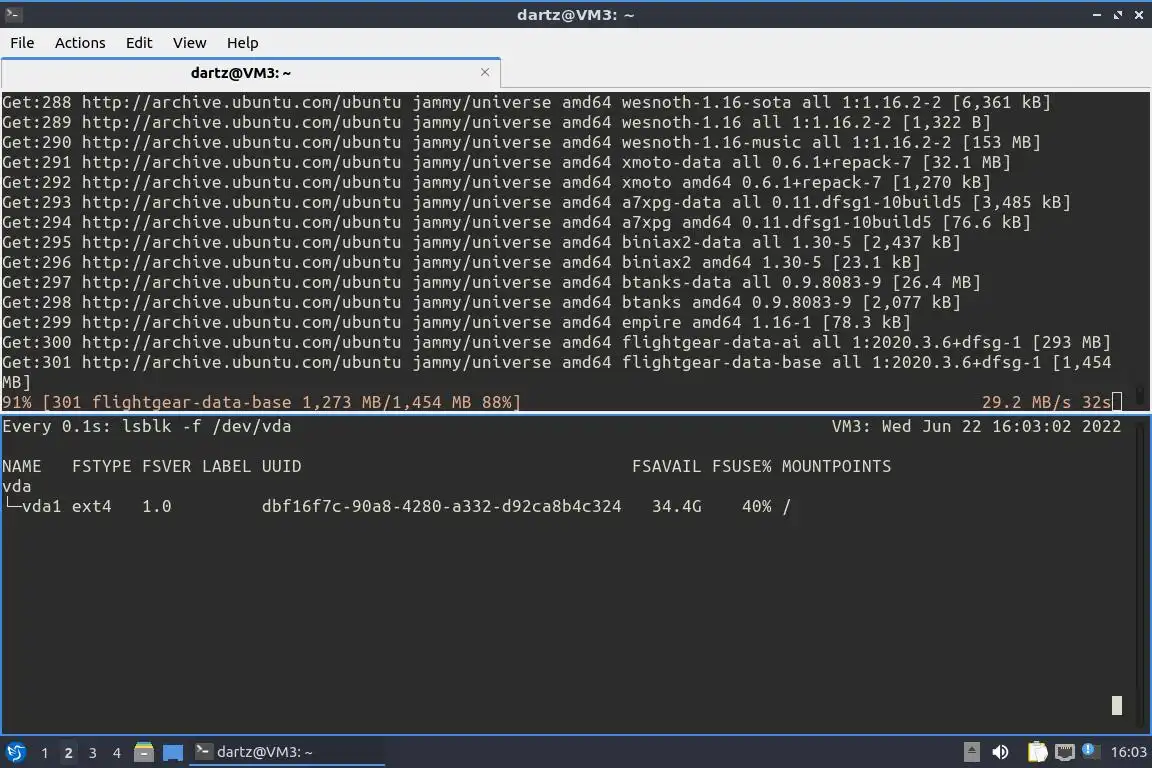Open the View menu
Viewport: 1152px width, 768px height.
(x=190, y=43)
